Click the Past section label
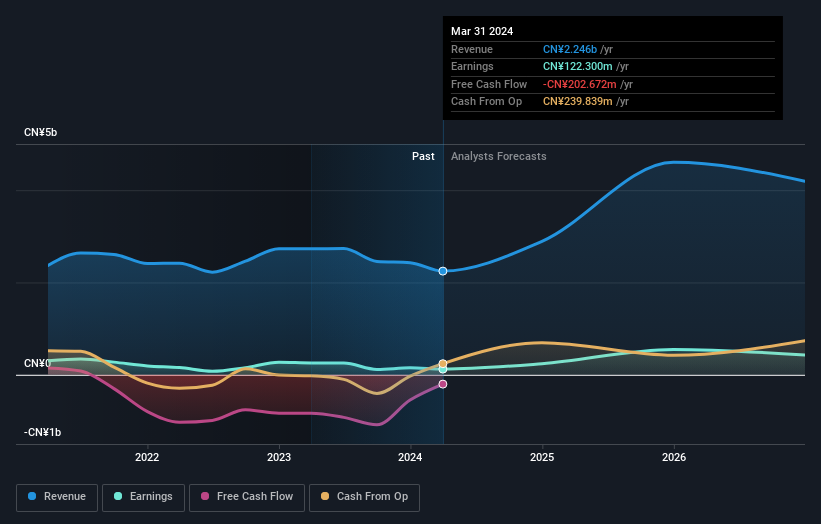This screenshot has height=524, width=821. pos(423,157)
